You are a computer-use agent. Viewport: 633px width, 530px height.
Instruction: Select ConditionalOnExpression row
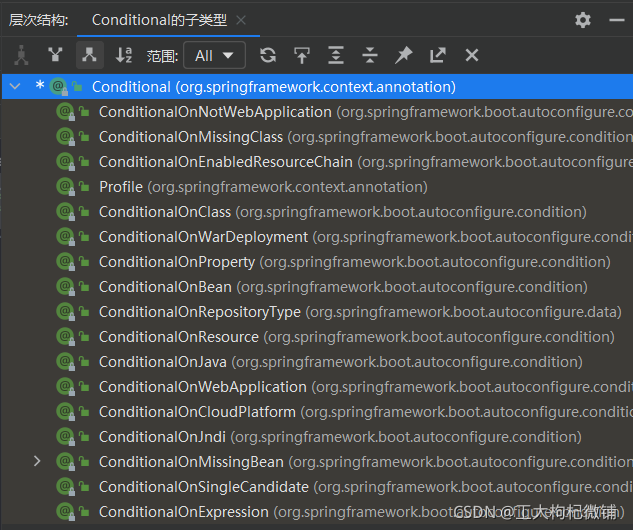click(317, 512)
